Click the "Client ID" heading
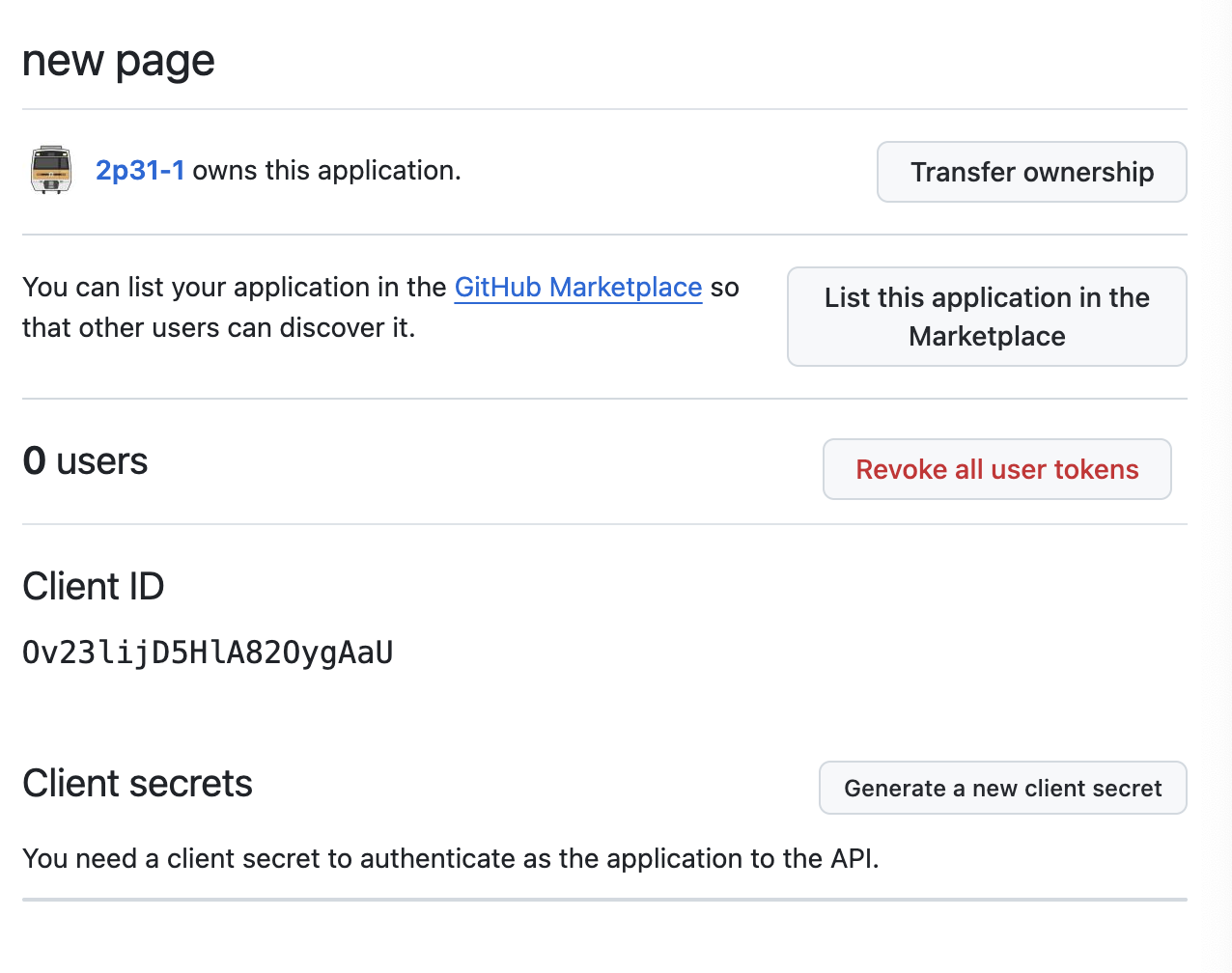The width and height of the screenshot is (1232, 973). pos(93,587)
